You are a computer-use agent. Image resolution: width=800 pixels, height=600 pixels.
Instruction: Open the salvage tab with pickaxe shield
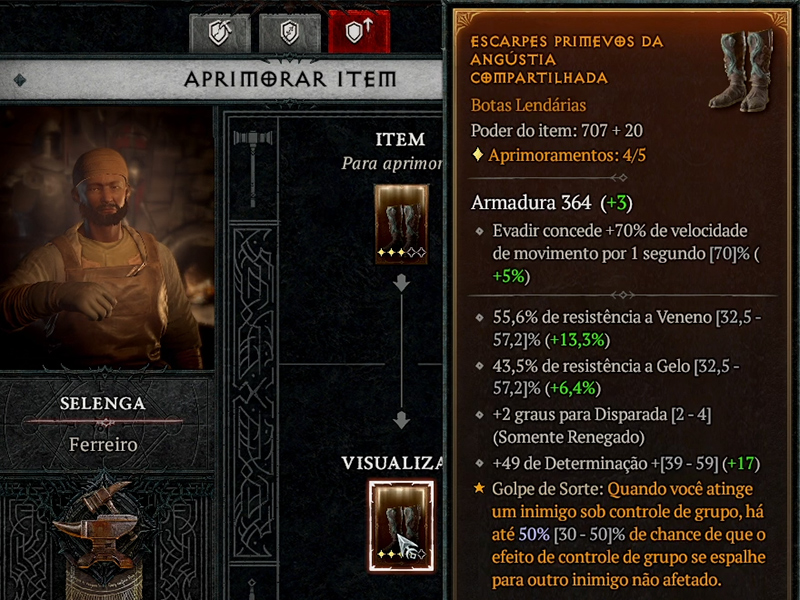point(220,33)
